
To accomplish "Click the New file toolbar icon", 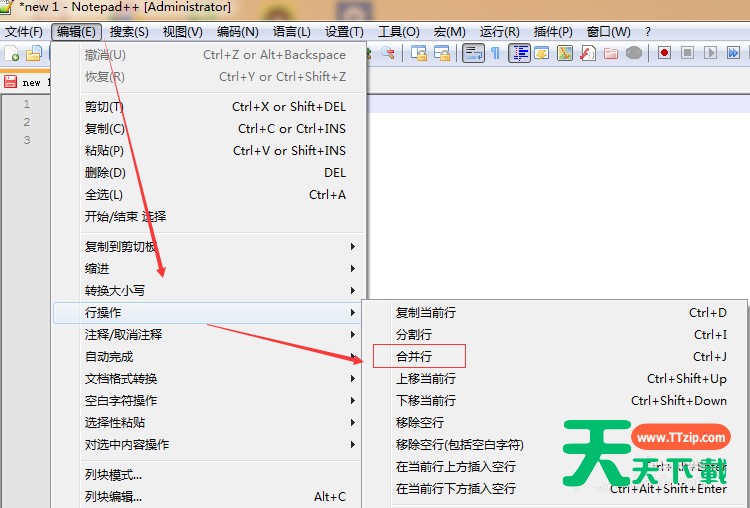I will 11,54.
